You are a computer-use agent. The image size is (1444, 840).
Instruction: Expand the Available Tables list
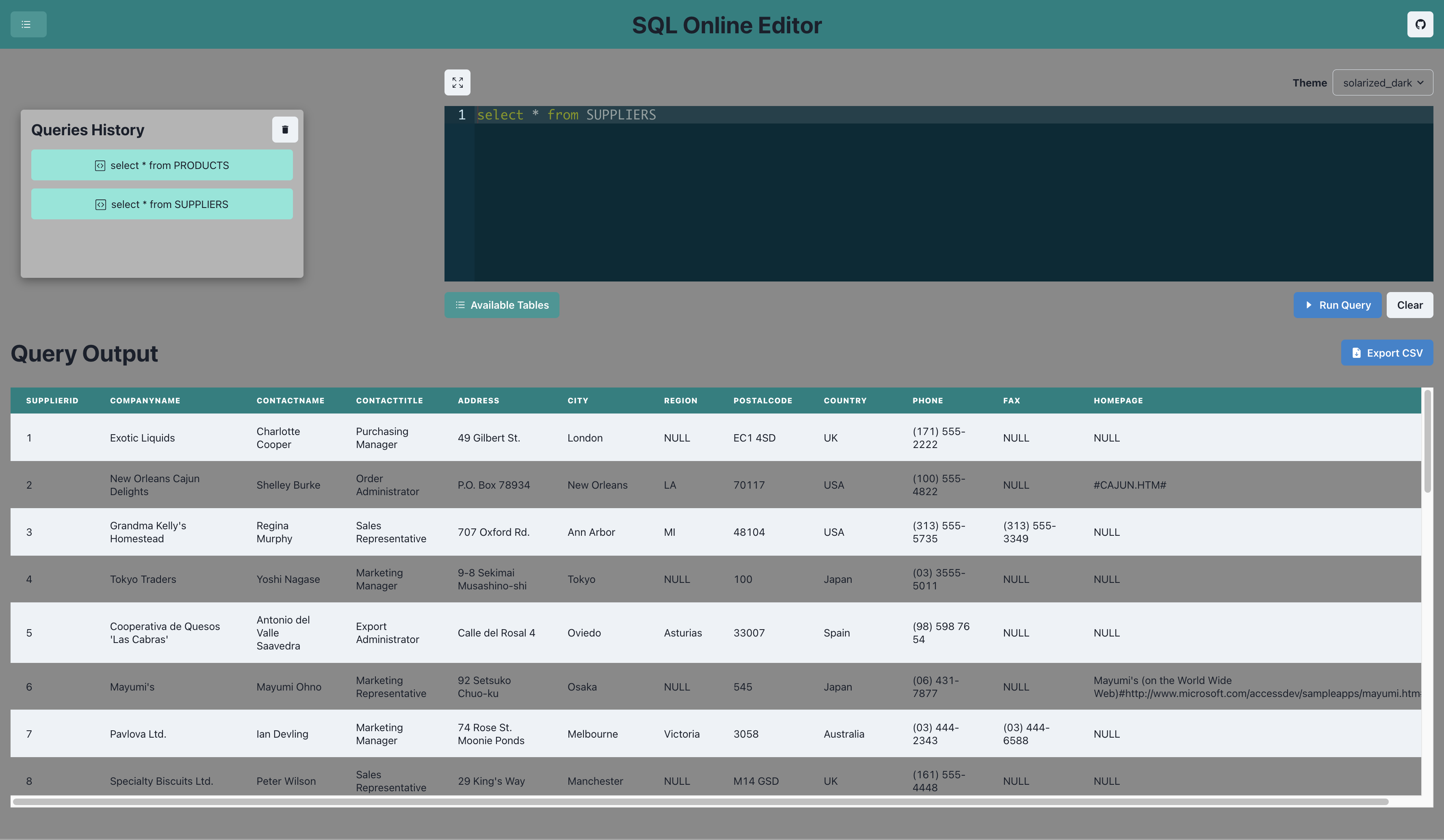[x=501, y=305]
